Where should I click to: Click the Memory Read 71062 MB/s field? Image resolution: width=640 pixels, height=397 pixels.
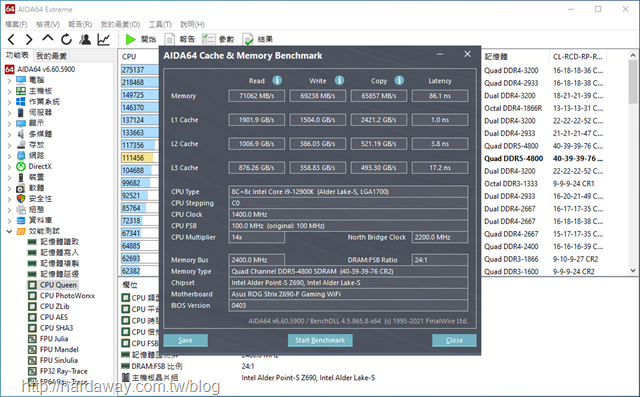point(256,96)
